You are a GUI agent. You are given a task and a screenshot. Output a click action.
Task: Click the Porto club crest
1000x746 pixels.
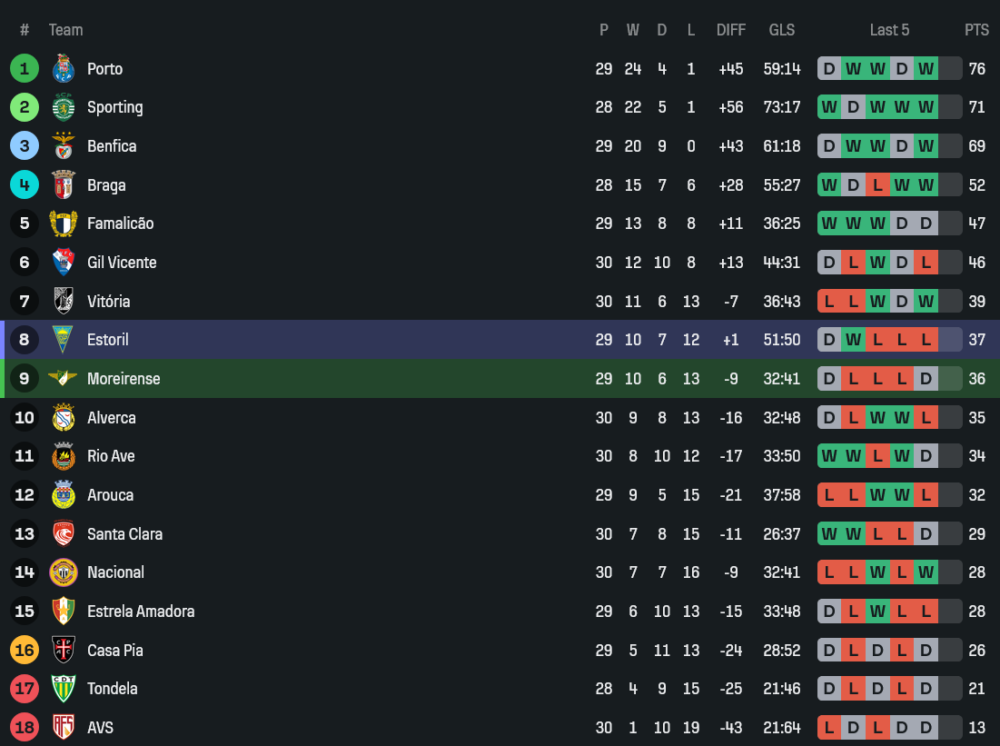(x=64, y=69)
